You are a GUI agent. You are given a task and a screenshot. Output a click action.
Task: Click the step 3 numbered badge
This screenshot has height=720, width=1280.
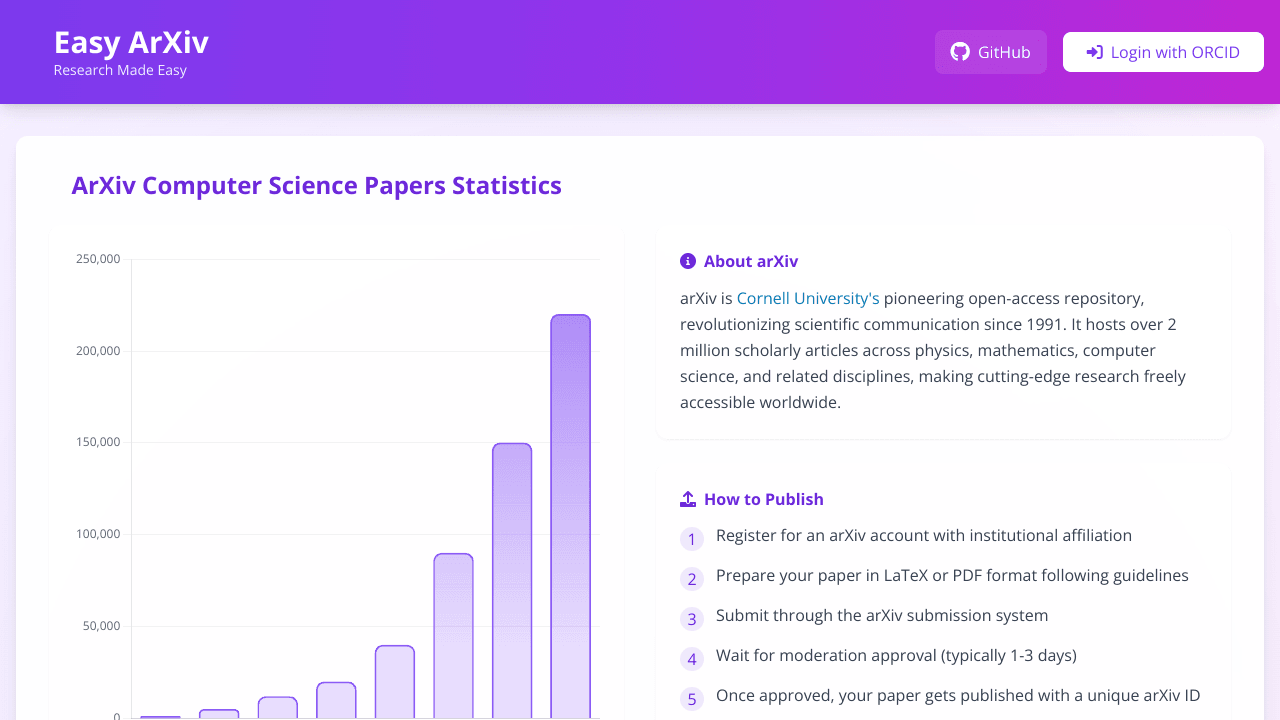tap(692, 619)
